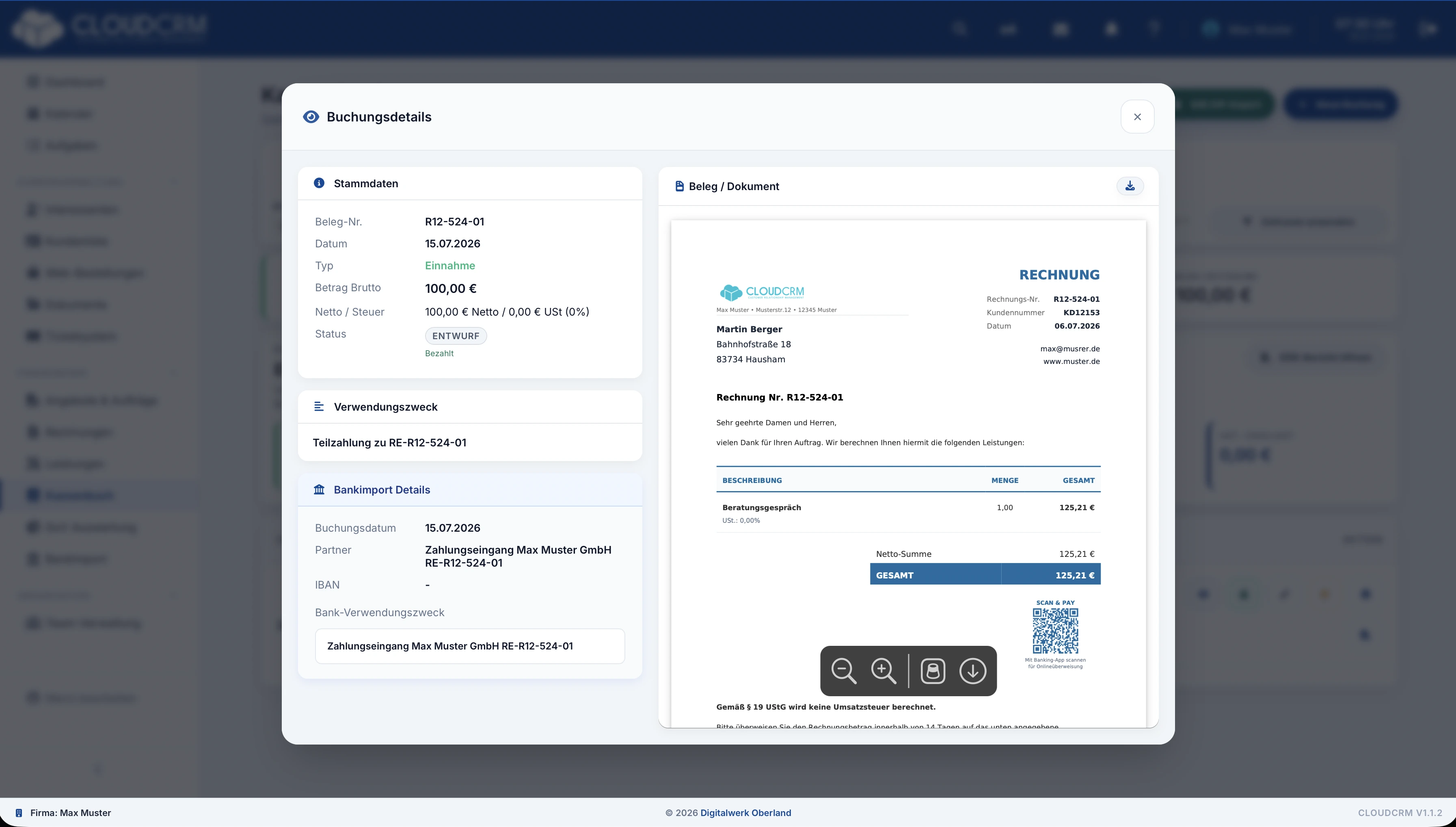Click the Netto-Summe row on the invoice

(x=985, y=554)
